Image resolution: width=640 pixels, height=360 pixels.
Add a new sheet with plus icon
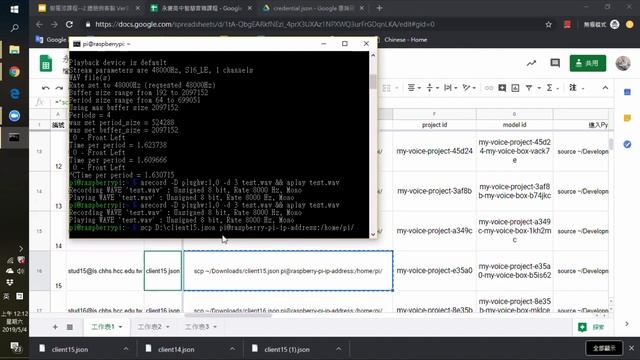click(x=55, y=327)
